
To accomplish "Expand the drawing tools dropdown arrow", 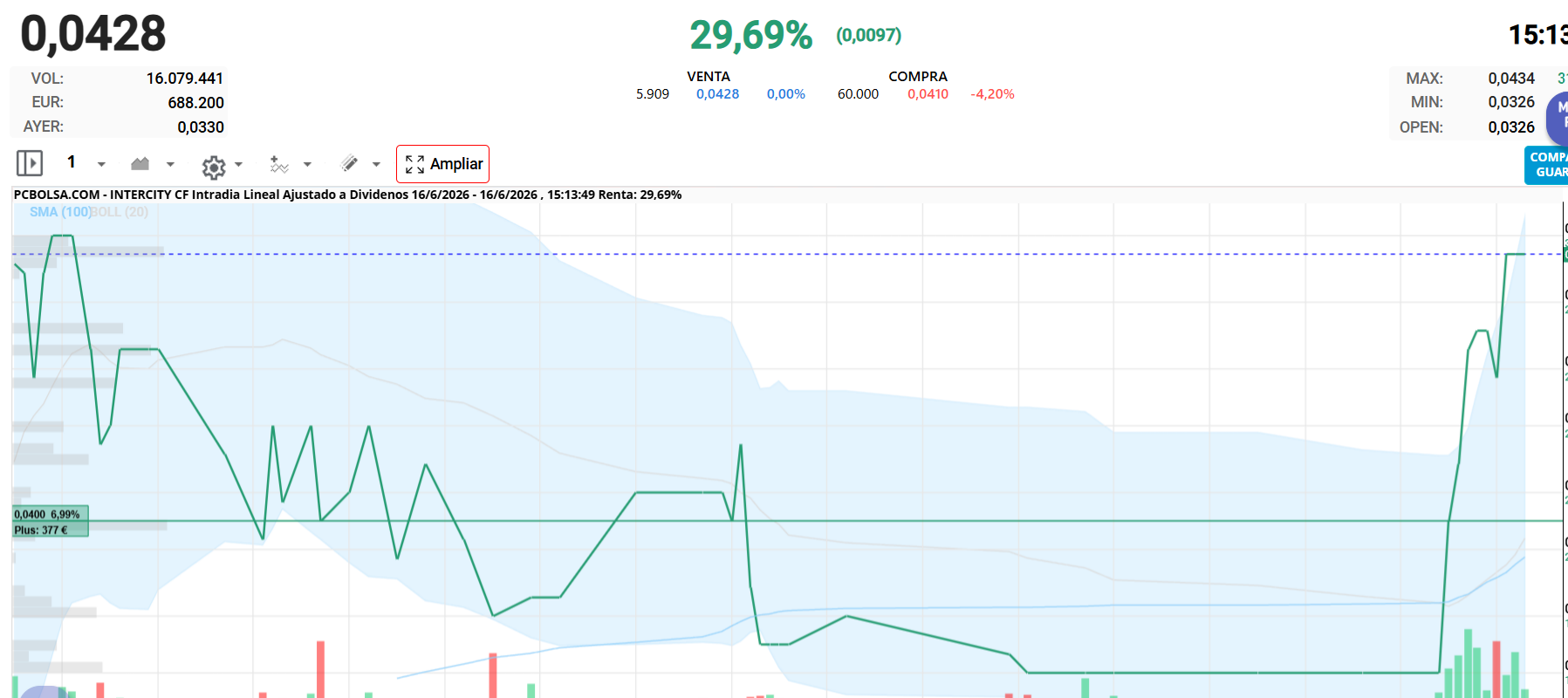I will tap(376, 164).
